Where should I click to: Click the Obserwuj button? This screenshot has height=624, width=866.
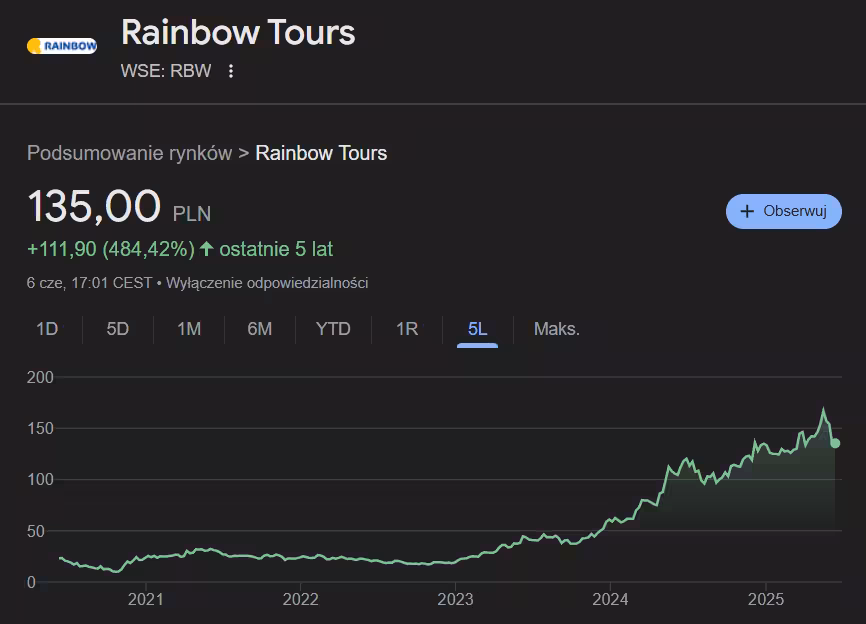(x=784, y=211)
